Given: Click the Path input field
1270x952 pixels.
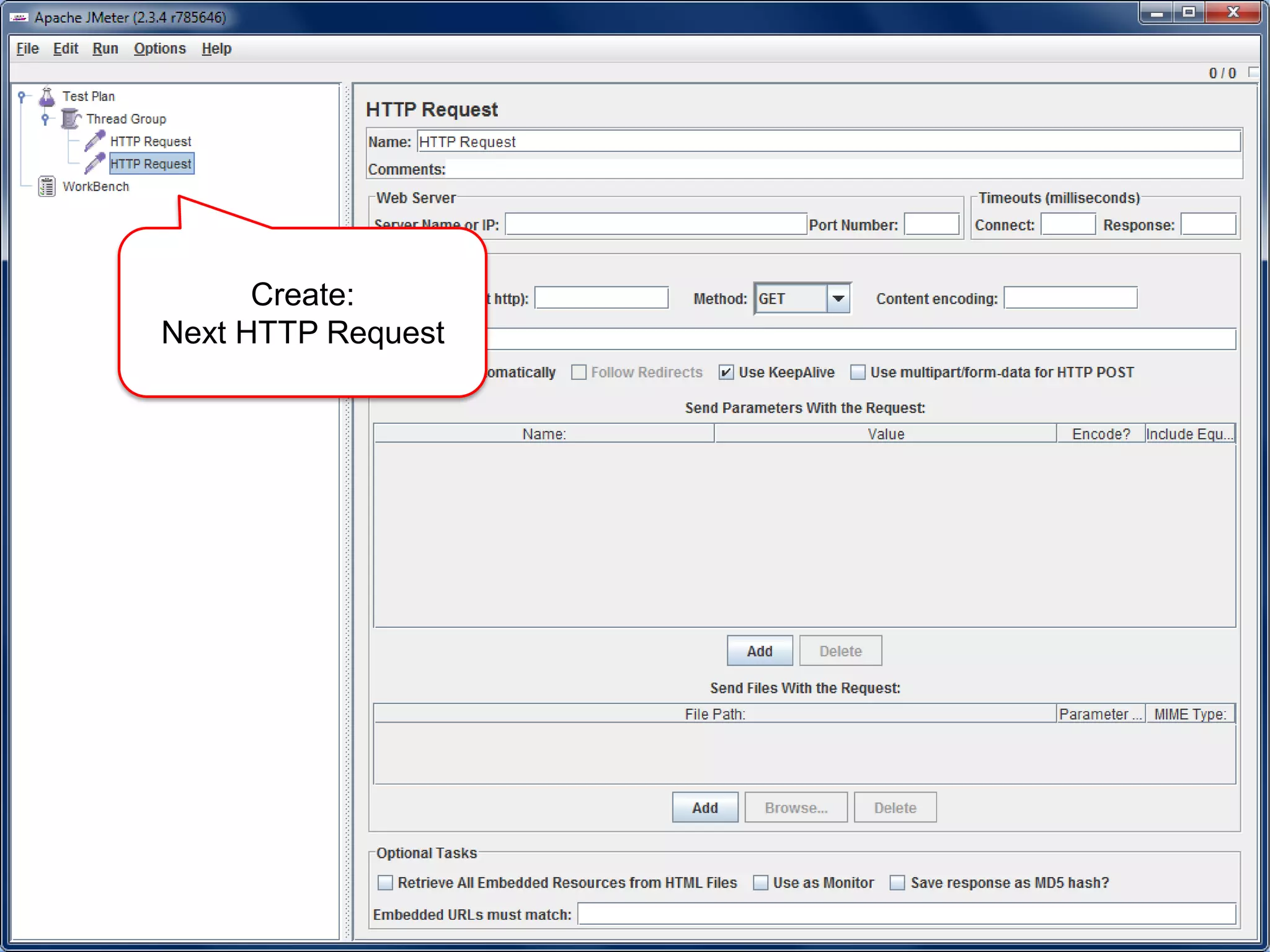Looking at the screenshot, I should (x=861, y=339).
